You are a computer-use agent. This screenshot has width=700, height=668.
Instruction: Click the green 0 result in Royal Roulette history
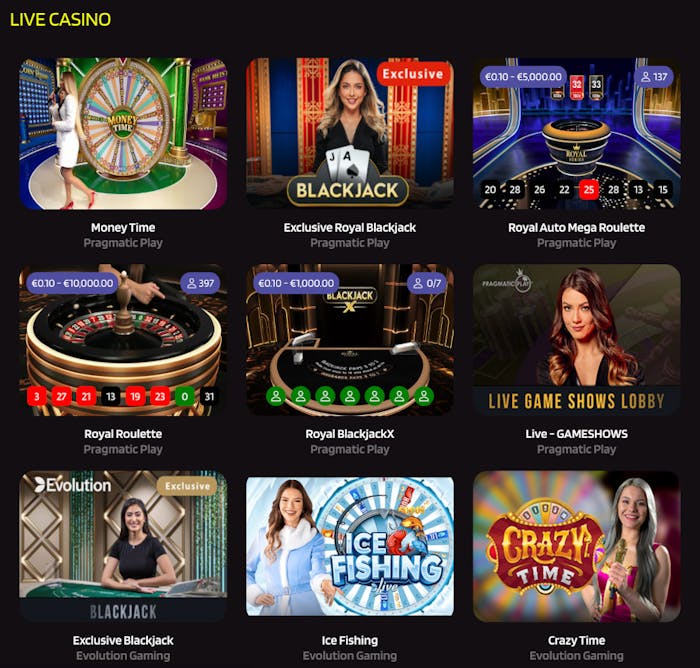[184, 397]
